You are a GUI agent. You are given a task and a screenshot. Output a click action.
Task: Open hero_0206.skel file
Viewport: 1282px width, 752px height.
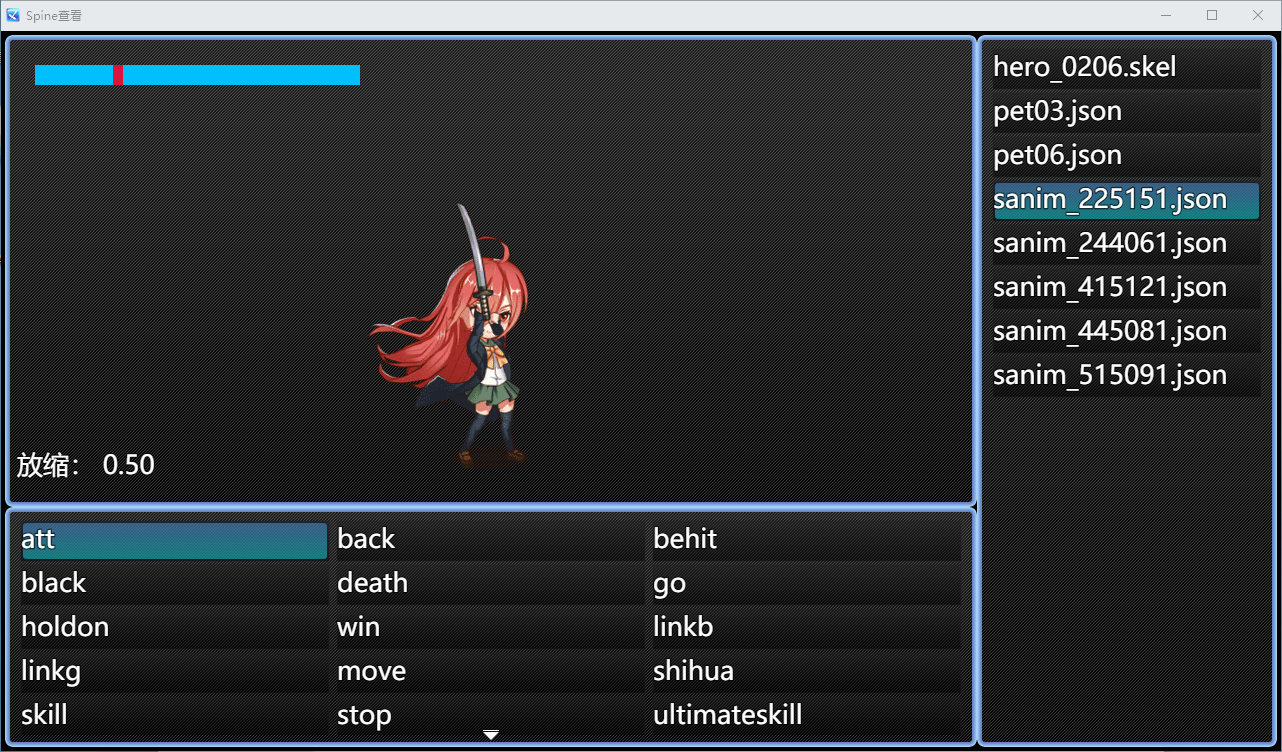tap(1126, 68)
